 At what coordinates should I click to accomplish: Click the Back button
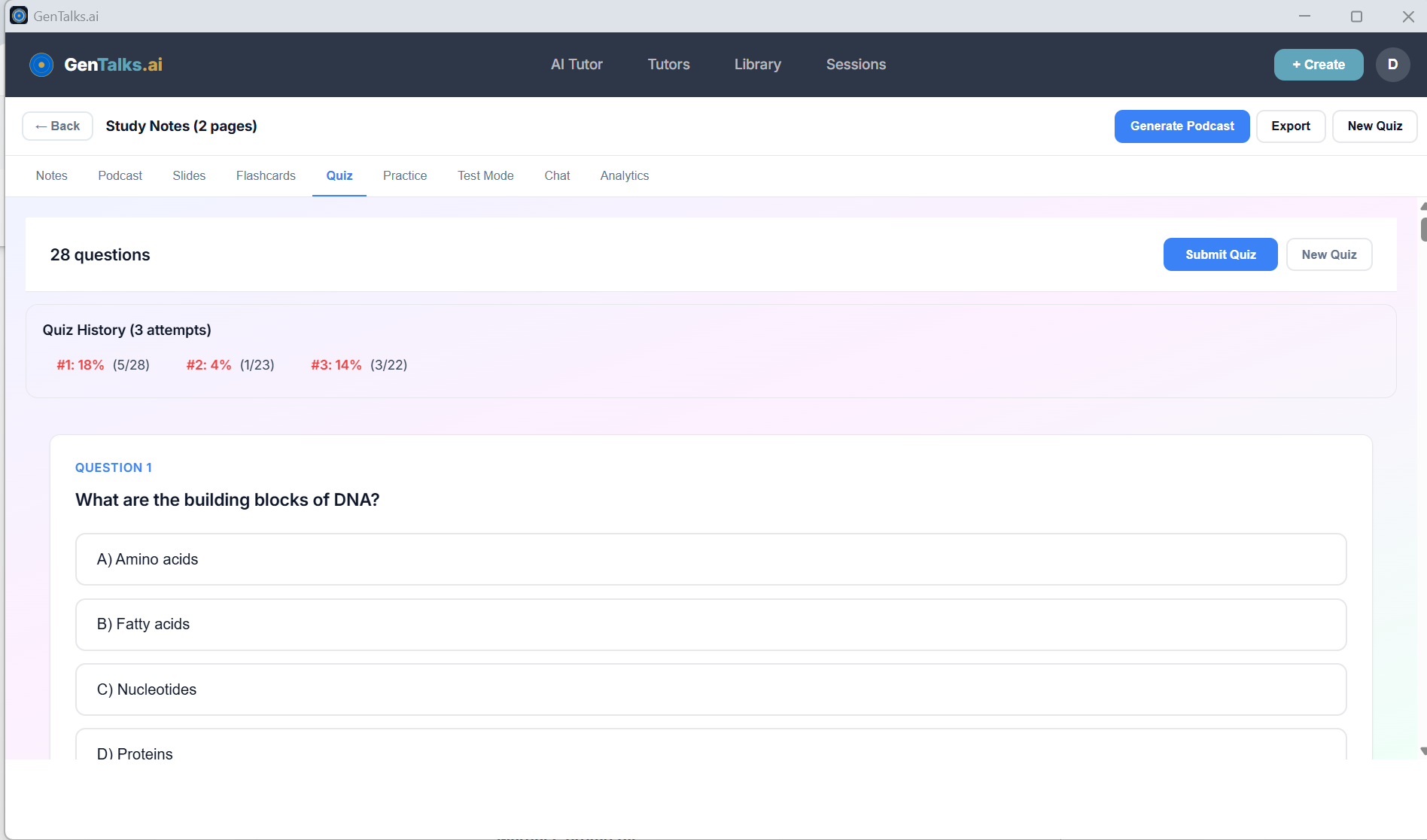[57, 126]
